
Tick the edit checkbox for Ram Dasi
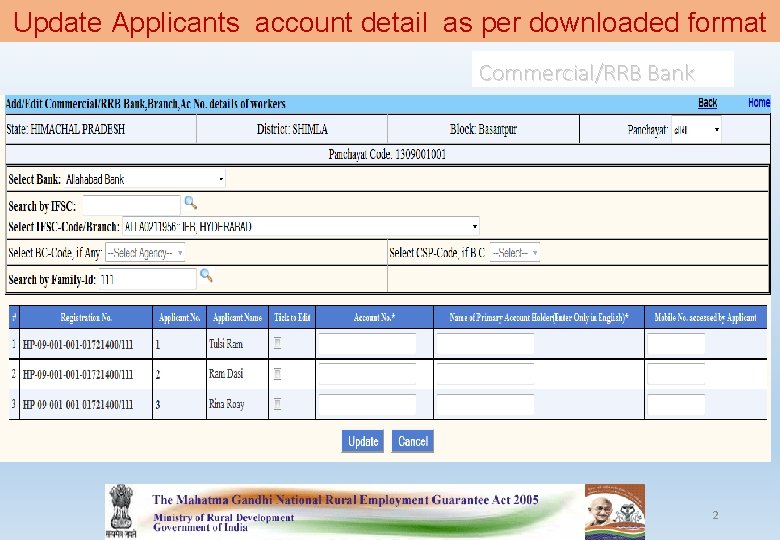coord(278,374)
